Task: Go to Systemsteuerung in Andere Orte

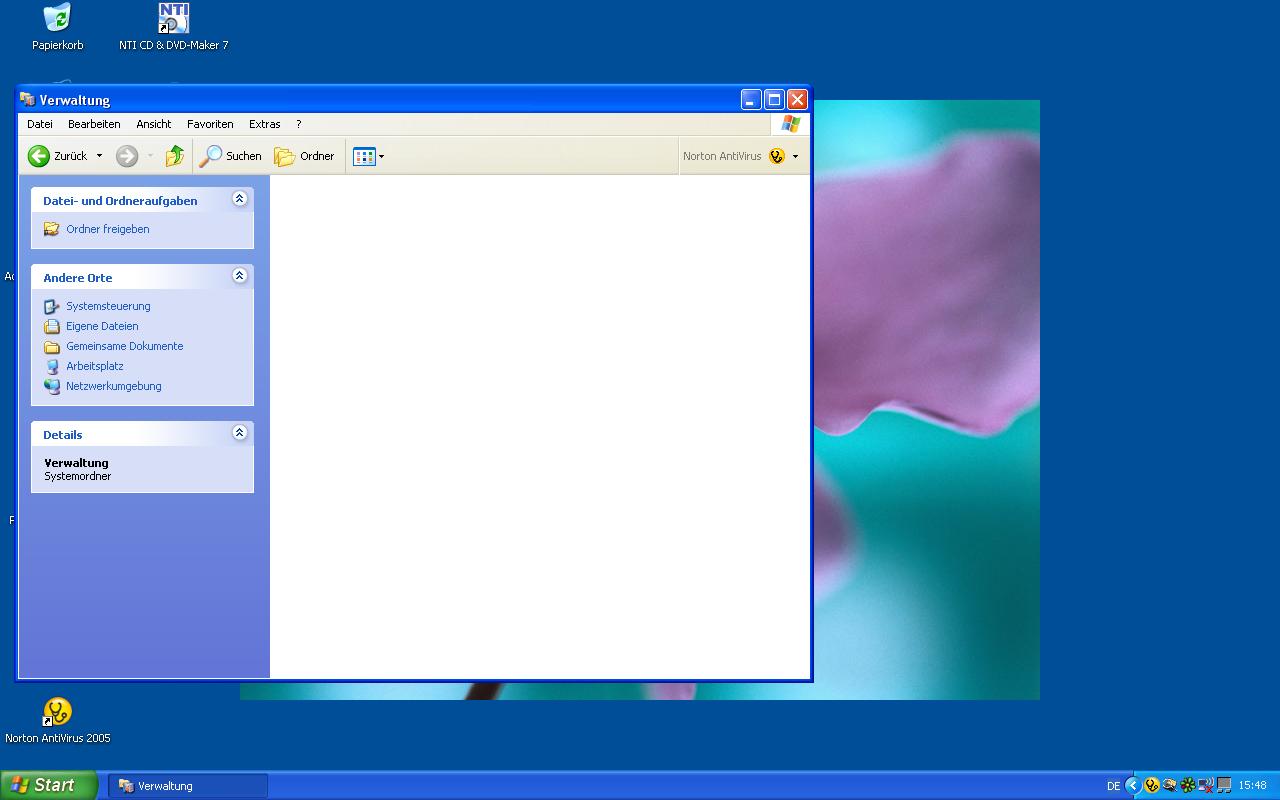Action: point(108,306)
